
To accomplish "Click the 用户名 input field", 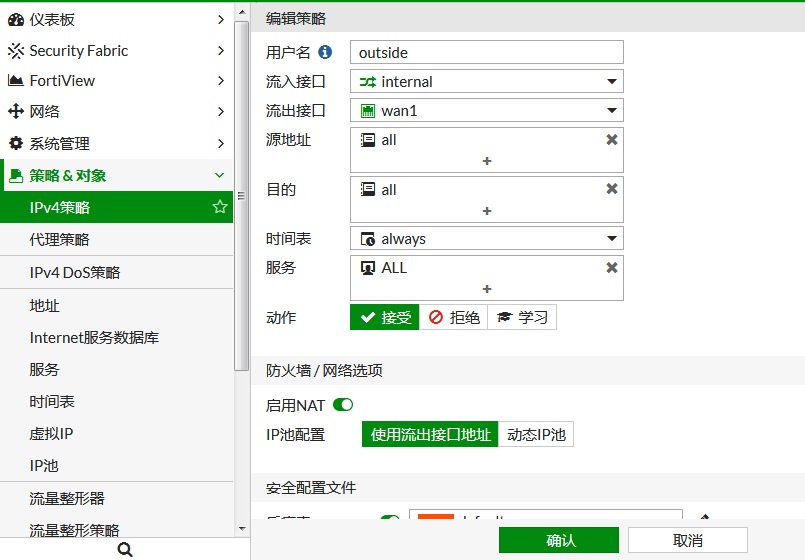I will coord(487,52).
